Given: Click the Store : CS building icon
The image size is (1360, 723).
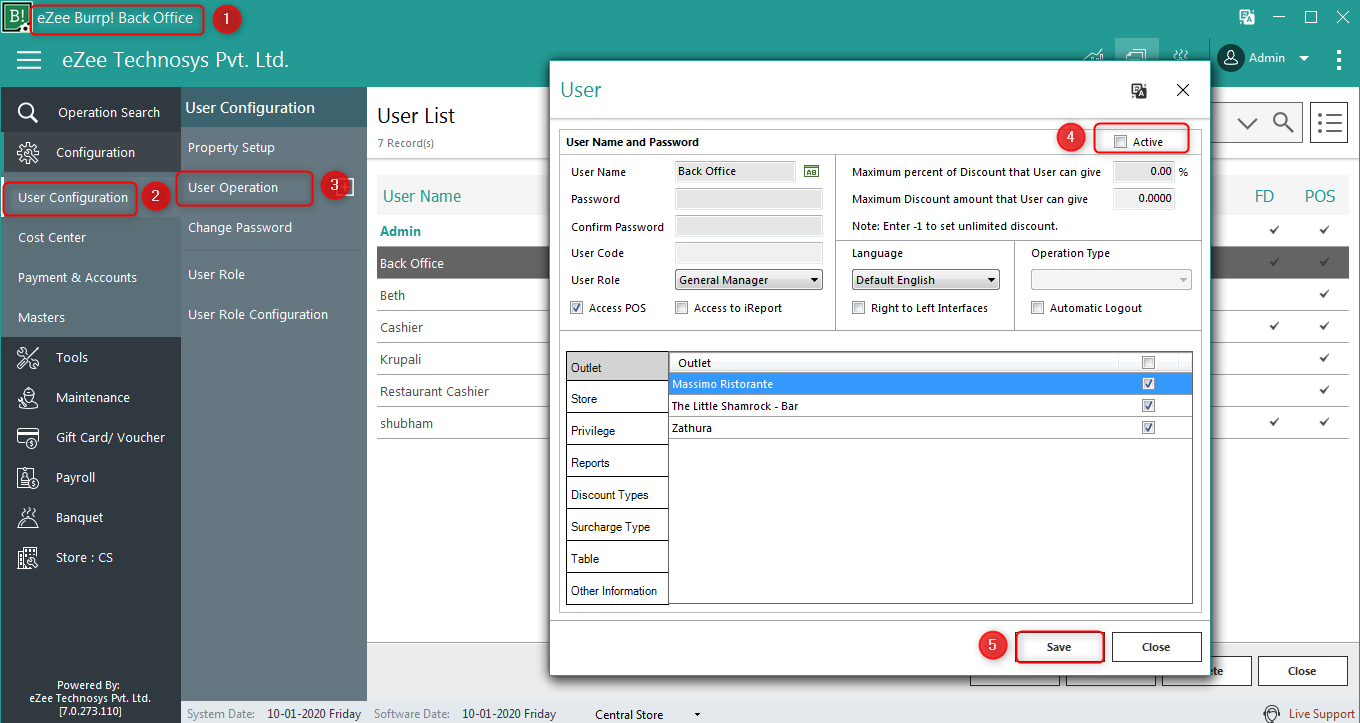Looking at the screenshot, I should (x=28, y=557).
